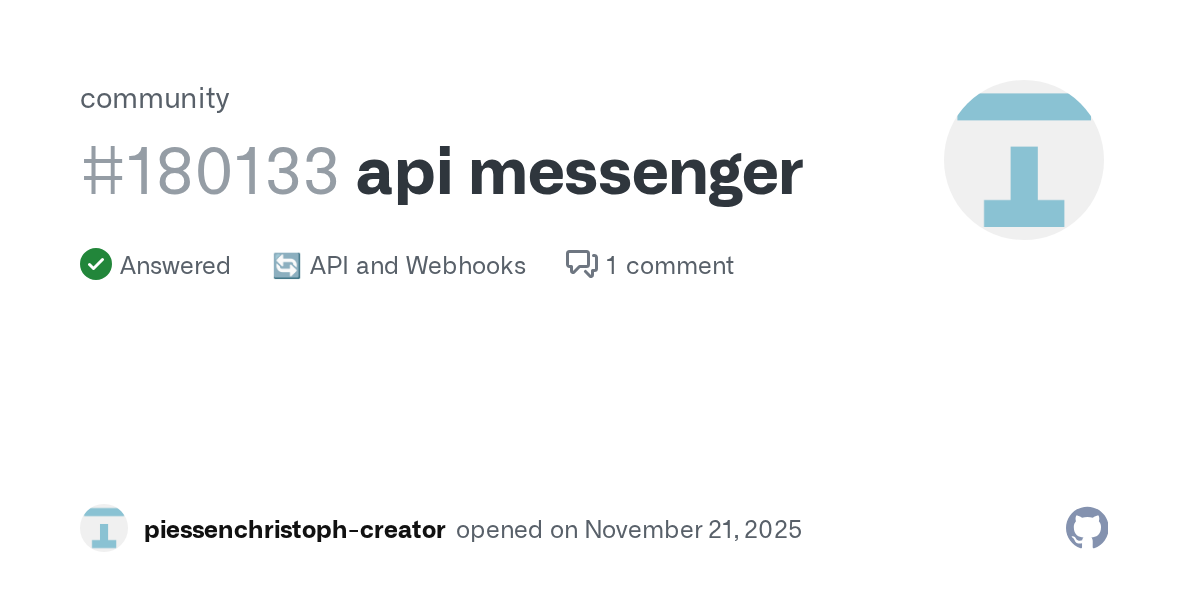Click the large identicon avatar image
Screen dimensions: 1200x600
tap(1024, 160)
